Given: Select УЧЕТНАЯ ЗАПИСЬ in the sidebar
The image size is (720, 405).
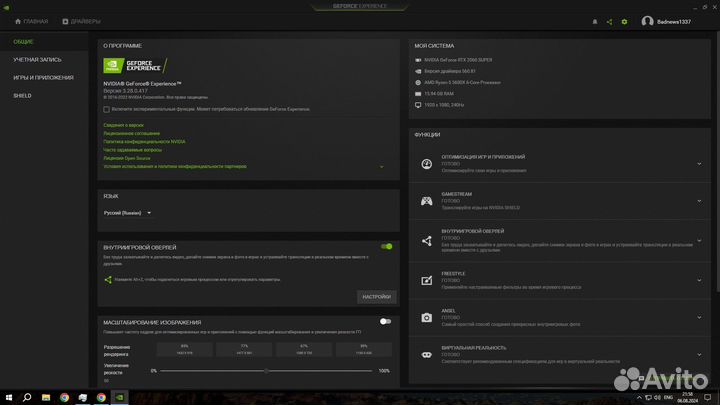Looking at the screenshot, I should pos(37,60).
